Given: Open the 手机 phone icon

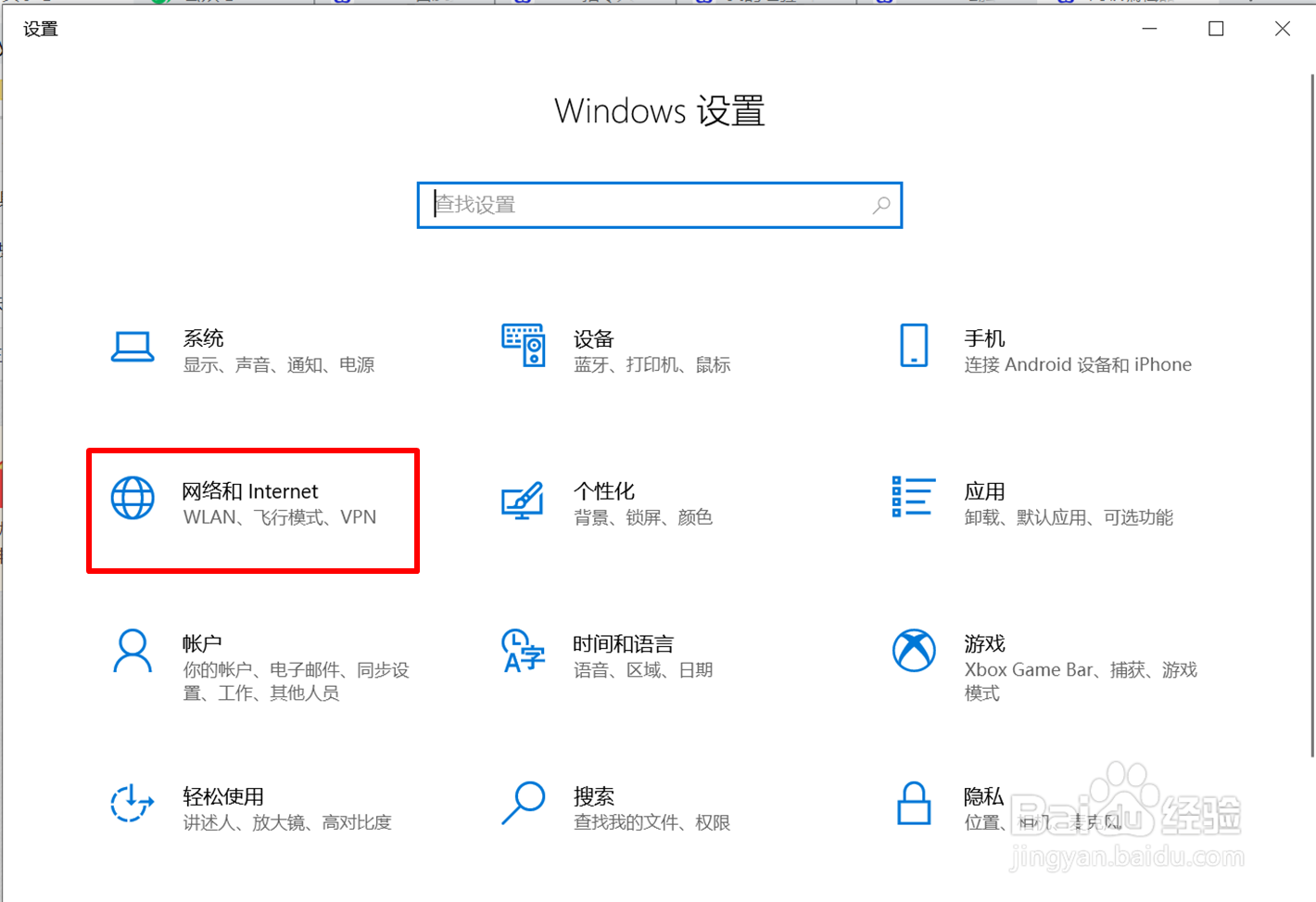Looking at the screenshot, I should pos(914,345).
